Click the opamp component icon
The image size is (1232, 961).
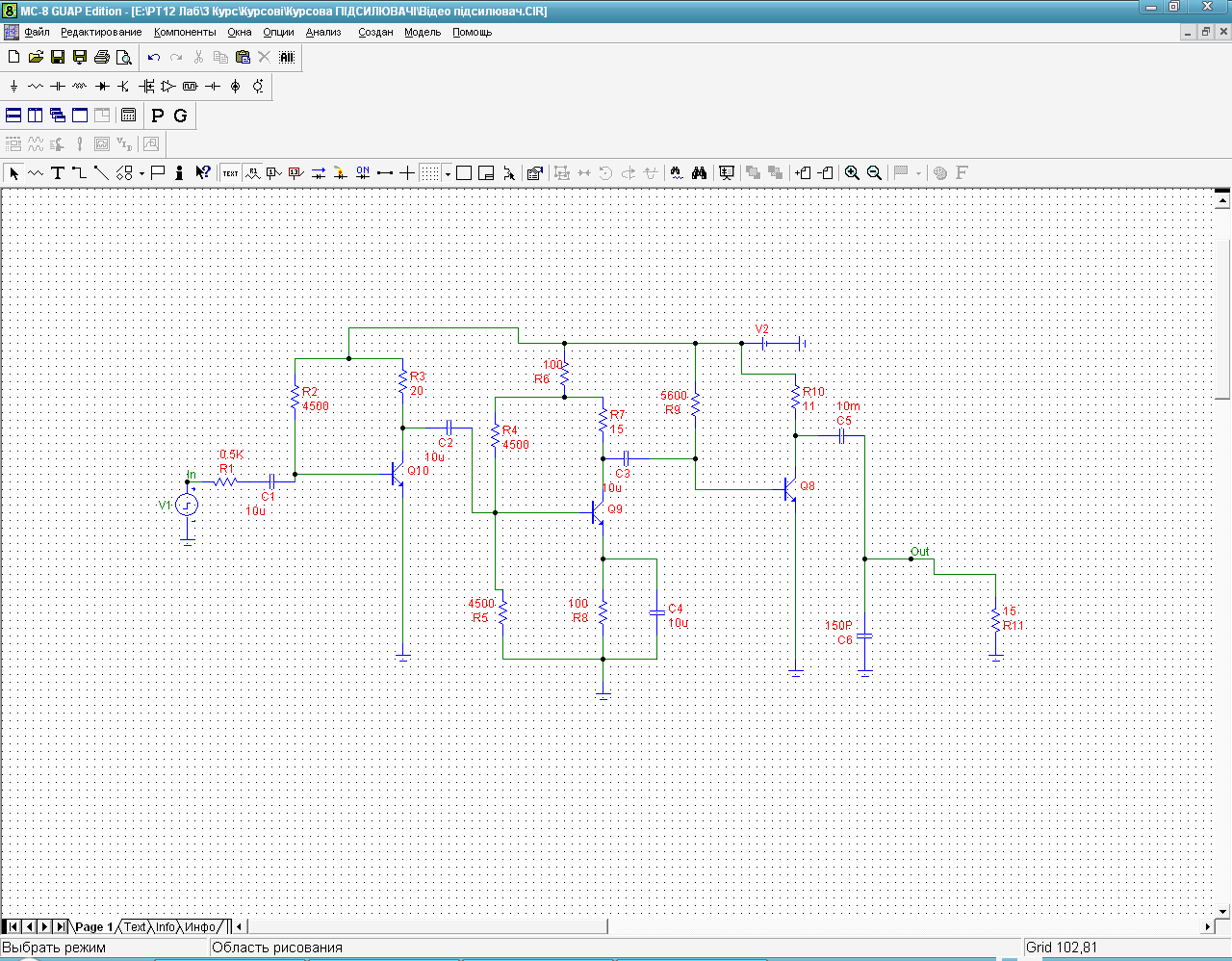point(168,87)
